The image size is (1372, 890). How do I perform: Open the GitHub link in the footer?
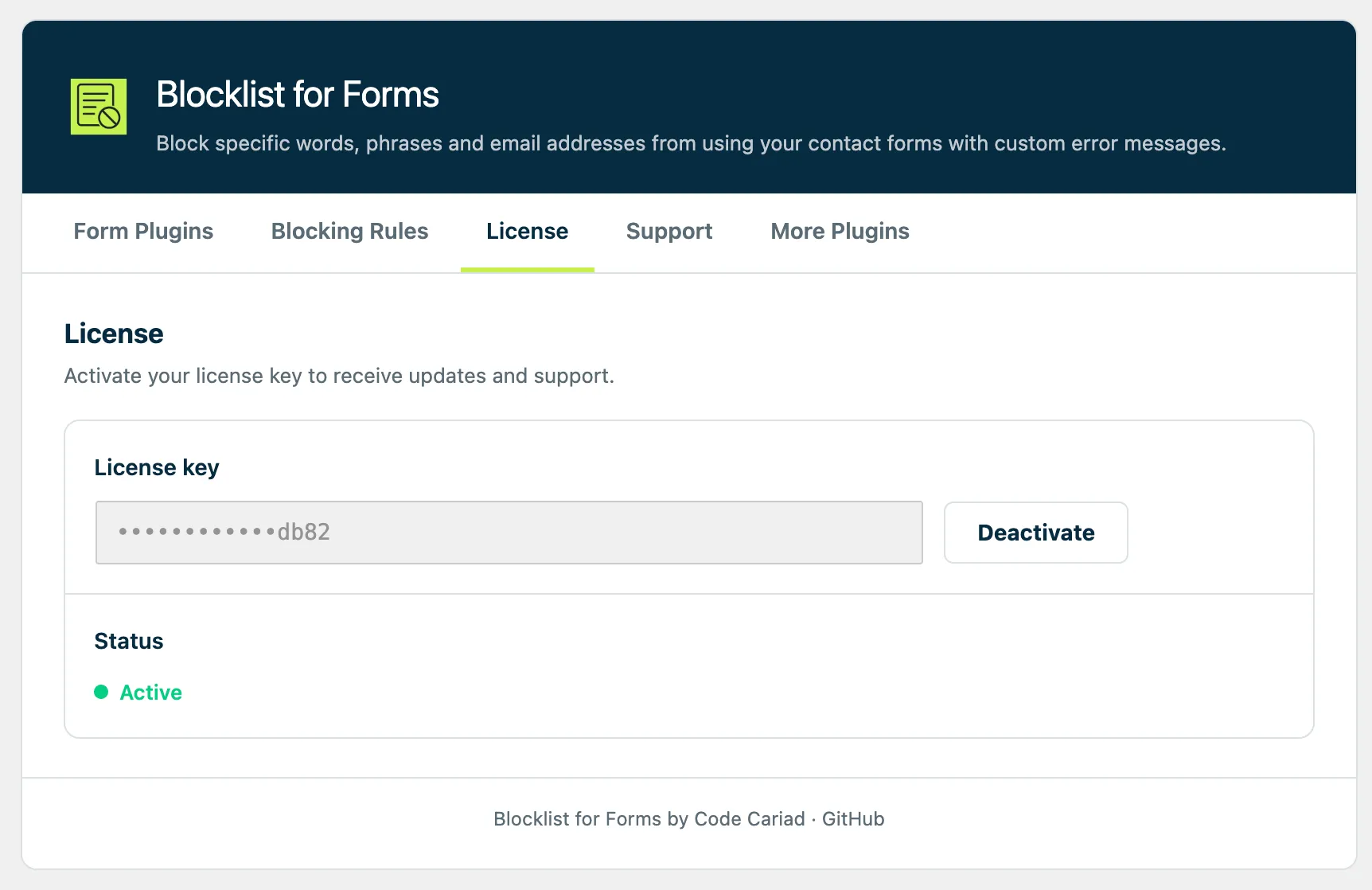853,819
